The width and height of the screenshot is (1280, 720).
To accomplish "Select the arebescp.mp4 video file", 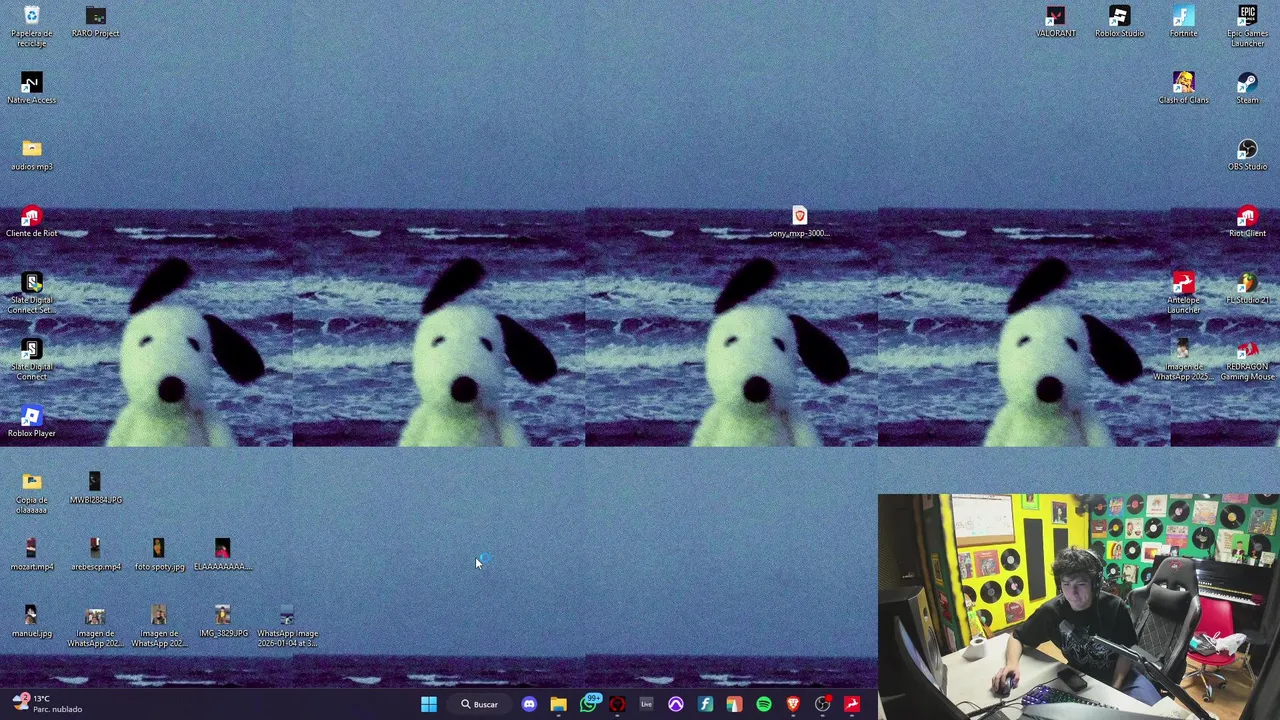I will click(96, 555).
